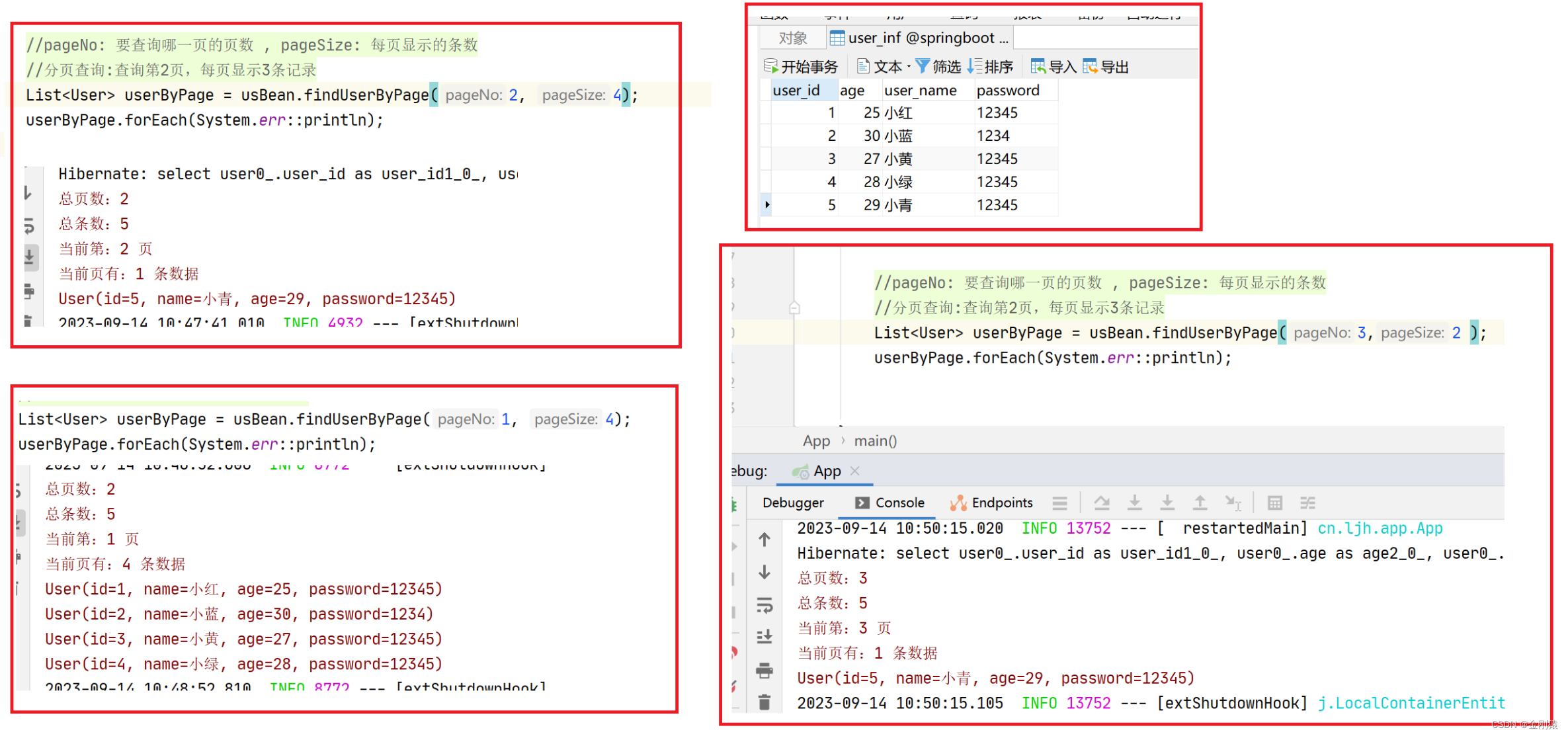Select the 小黄 user_name cell
The image size is (1568, 736).
pyautogui.click(x=927, y=159)
